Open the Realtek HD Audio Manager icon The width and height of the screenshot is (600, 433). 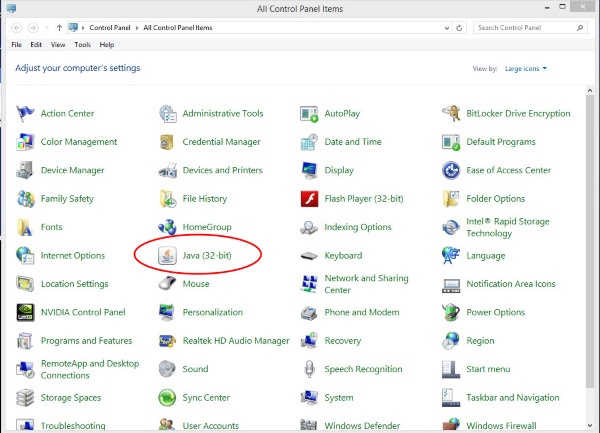pyautogui.click(x=167, y=341)
